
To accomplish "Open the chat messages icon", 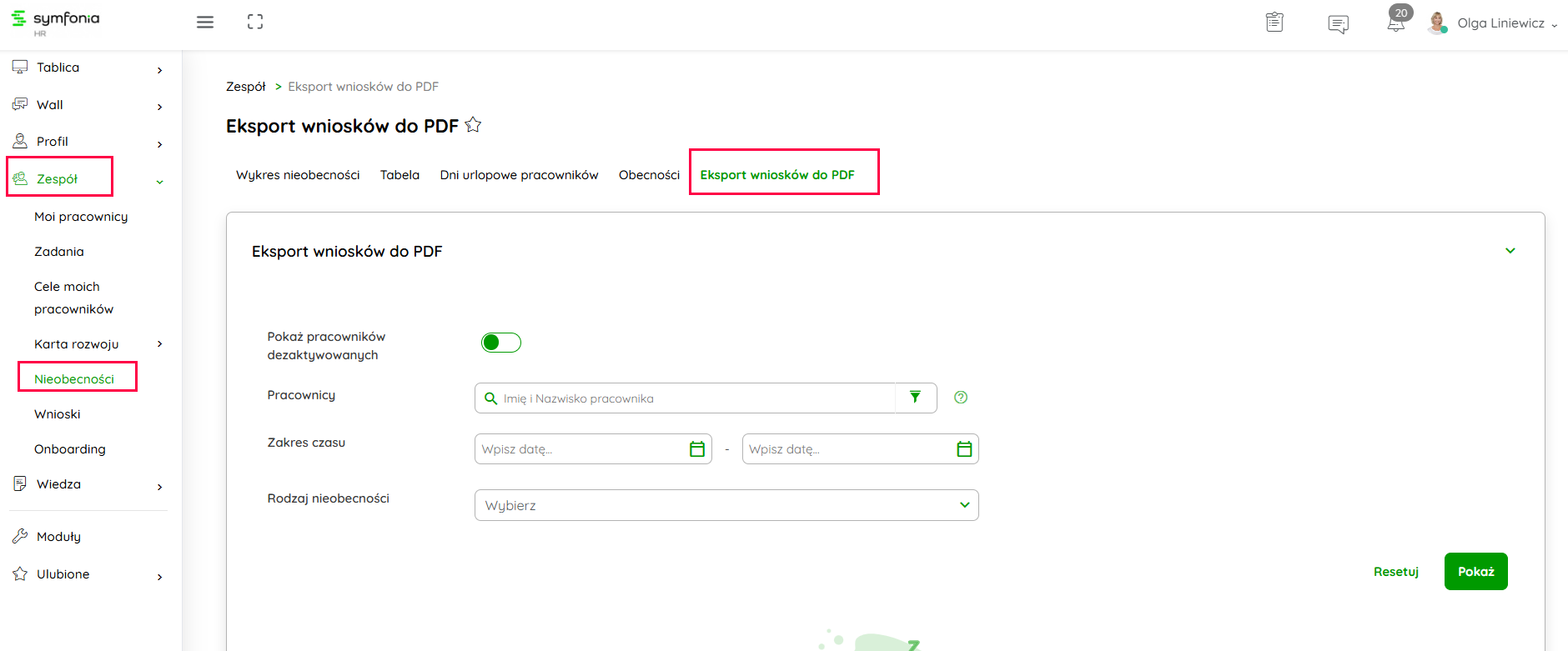I will pos(1338,24).
